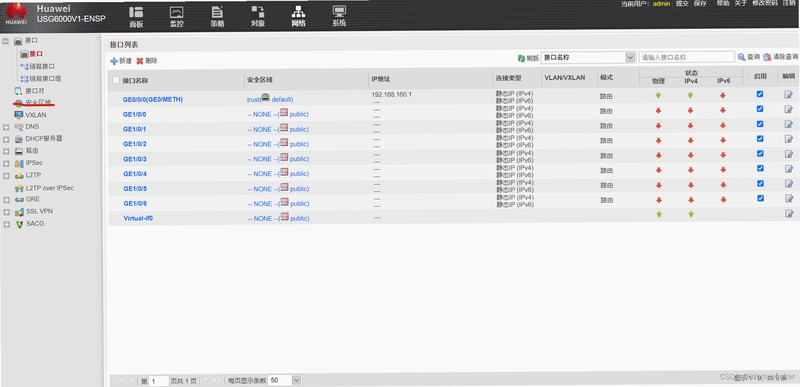
Task: Open the 监控 monitor icon
Action: point(177,16)
